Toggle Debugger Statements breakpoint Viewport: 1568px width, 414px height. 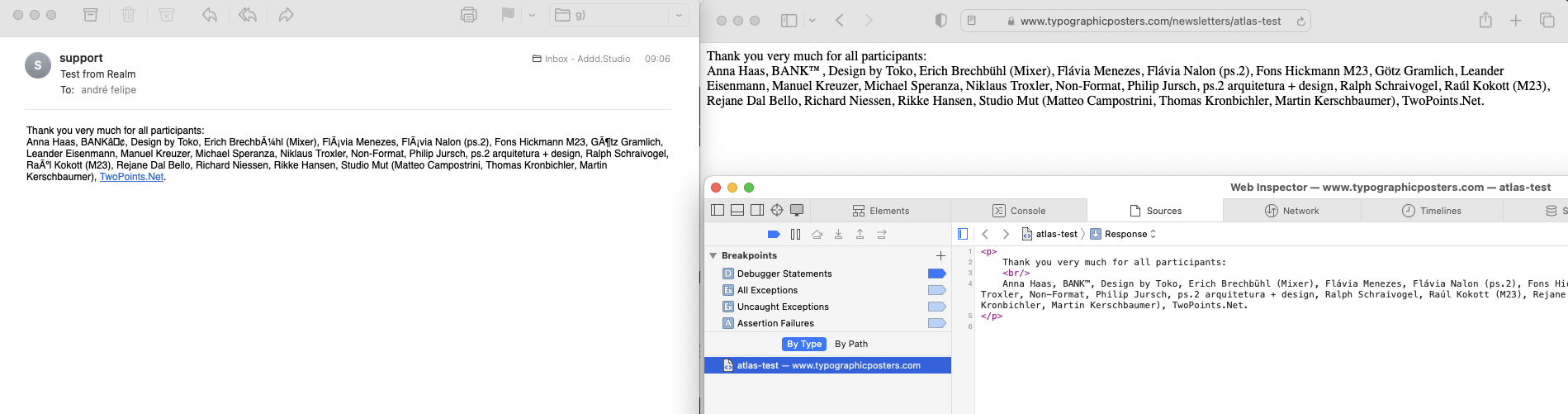point(936,274)
